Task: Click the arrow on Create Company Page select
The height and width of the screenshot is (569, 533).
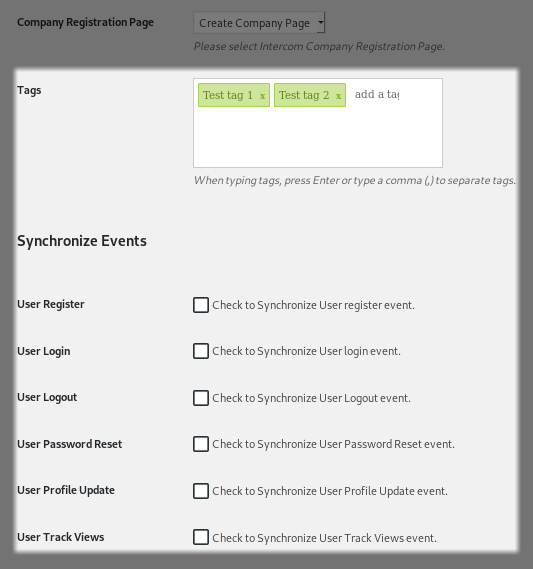Action: (x=321, y=22)
